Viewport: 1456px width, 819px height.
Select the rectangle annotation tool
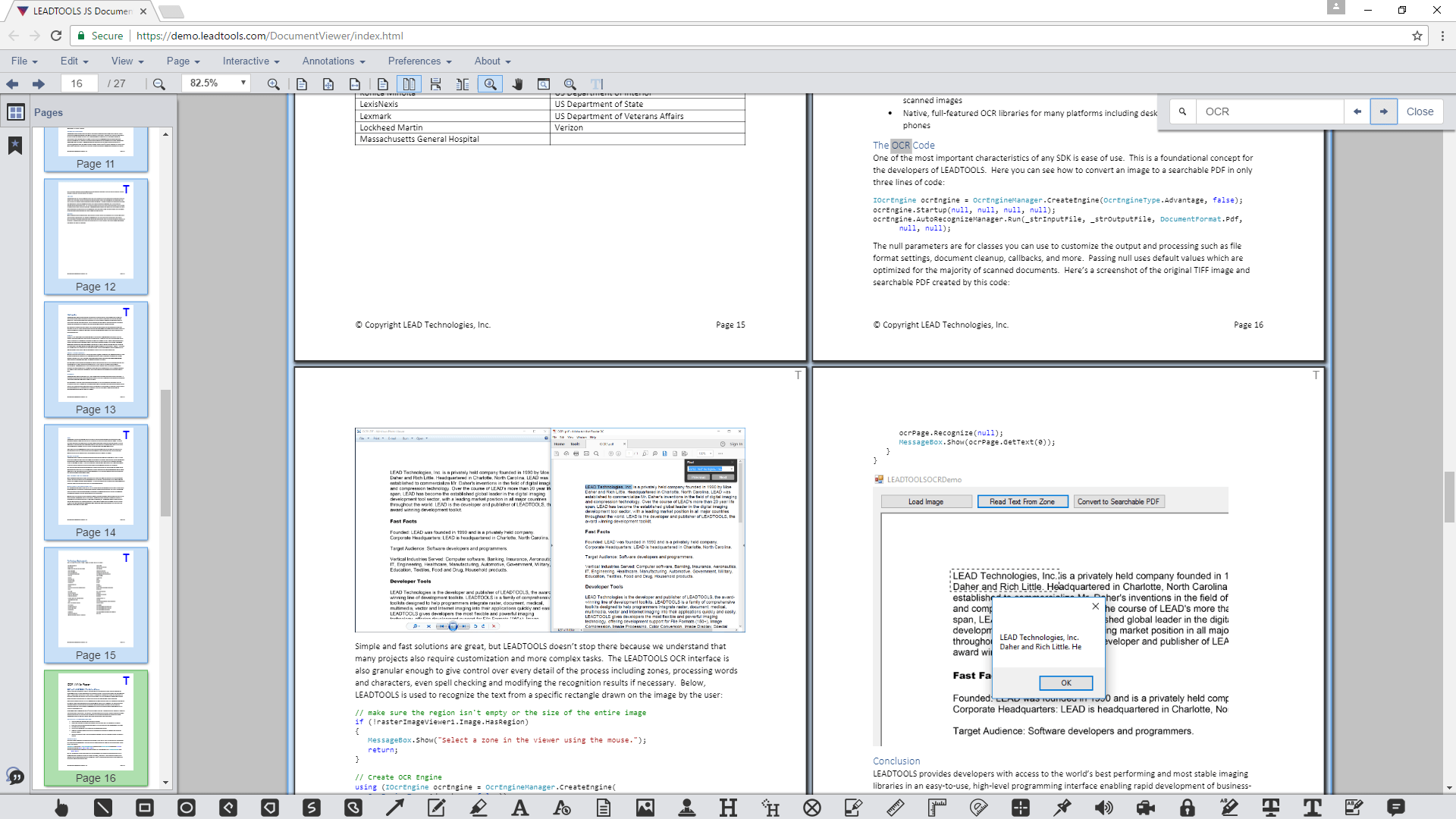point(145,808)
